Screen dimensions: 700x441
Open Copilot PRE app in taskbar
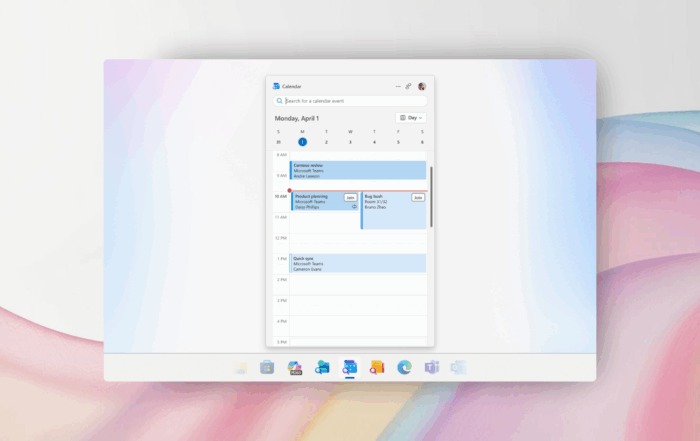295,368
